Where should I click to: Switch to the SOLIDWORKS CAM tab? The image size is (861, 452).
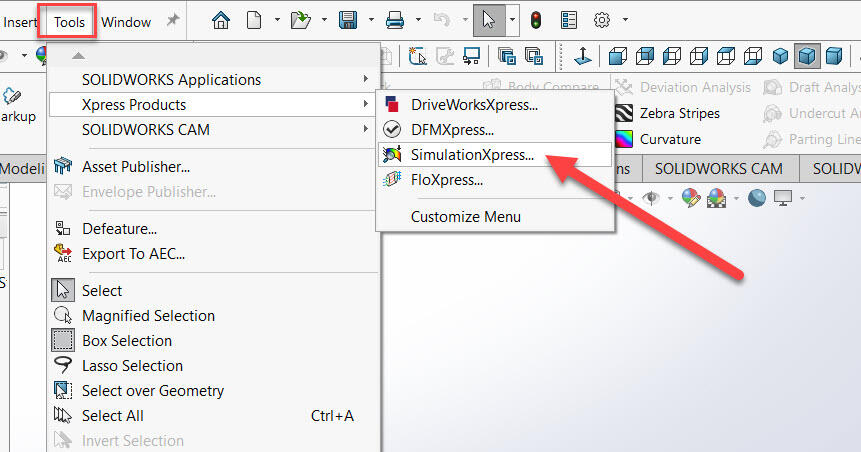718,168
